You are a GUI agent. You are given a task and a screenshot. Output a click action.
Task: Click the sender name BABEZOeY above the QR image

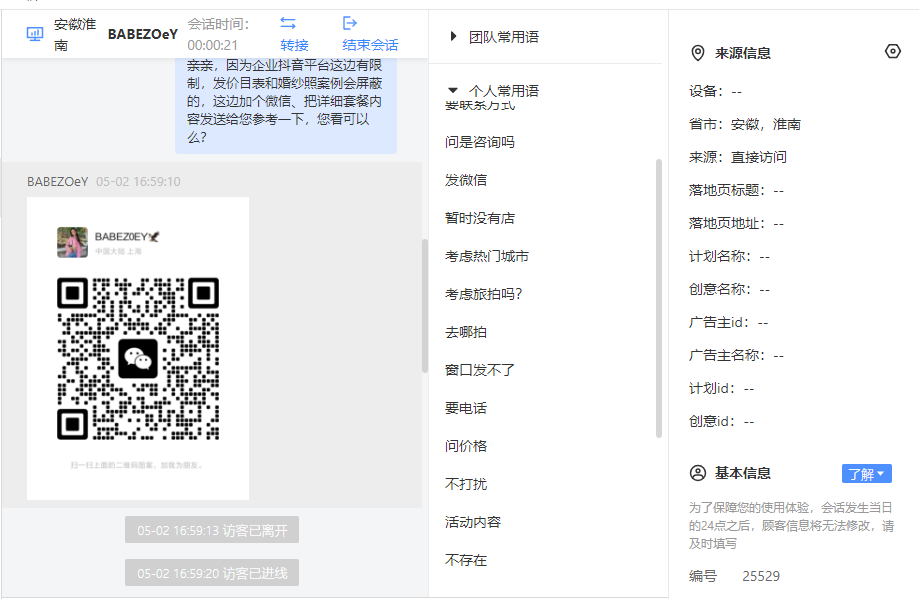point(57,182)
